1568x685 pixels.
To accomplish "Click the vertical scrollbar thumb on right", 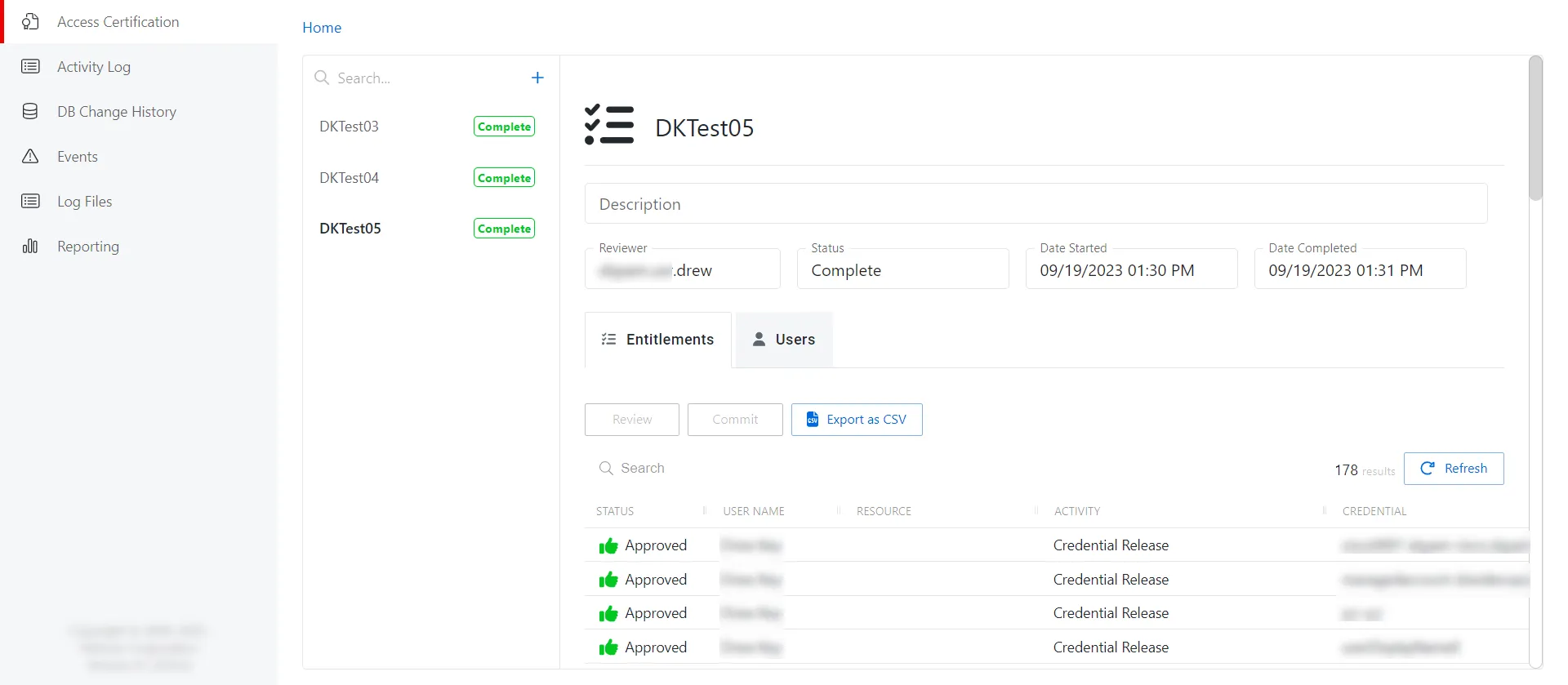I will 1536,128.
